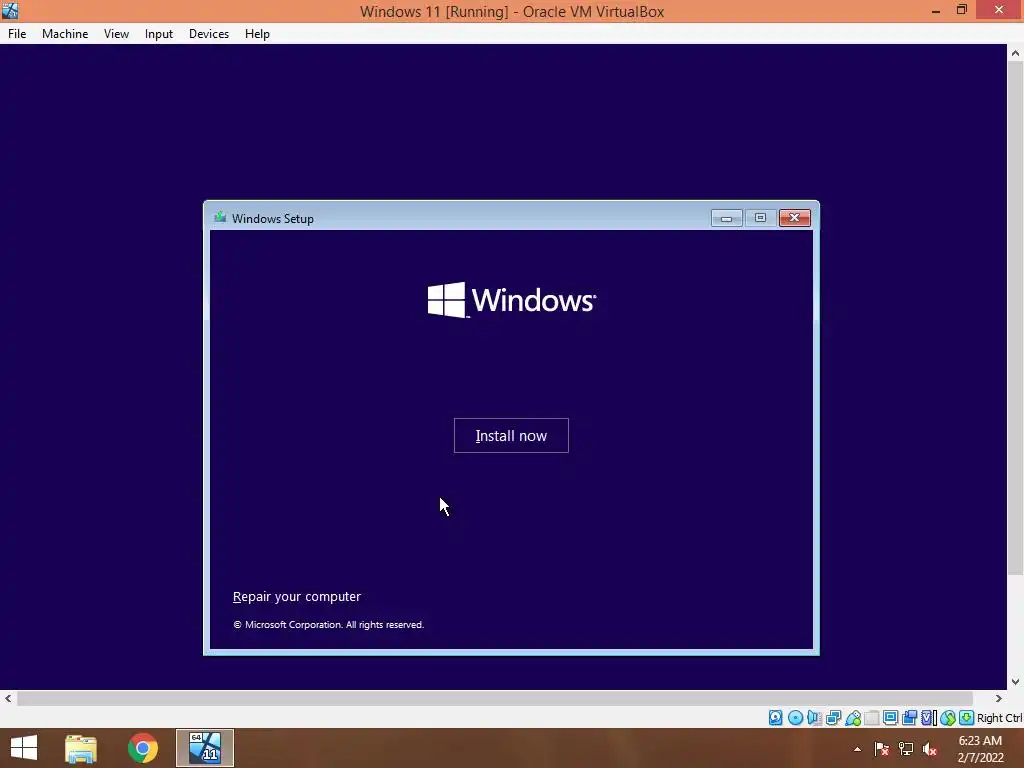Click the Repair your computer link
Viewport: 1024px width, 768px height.
pyautogui.click(x=296, y=596)
